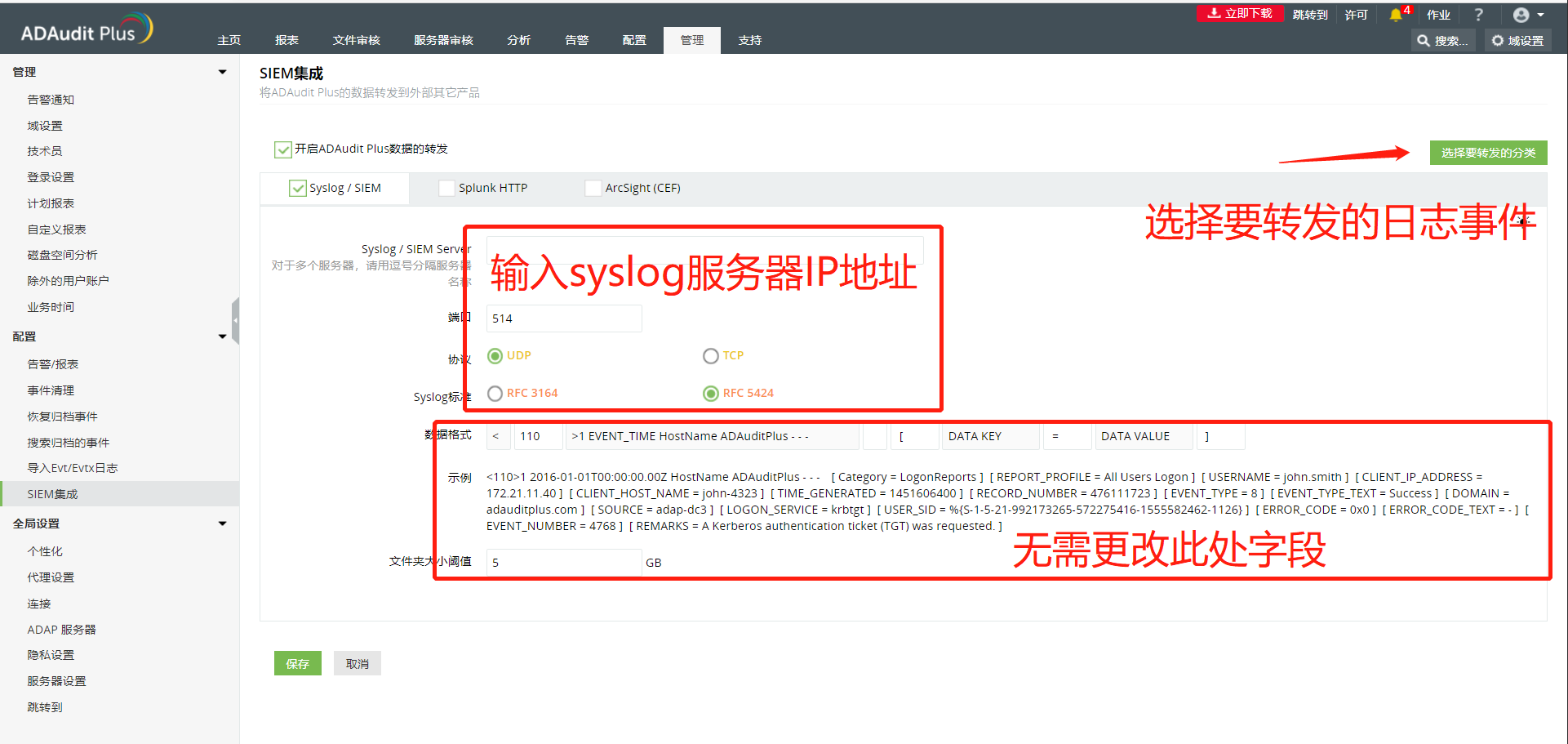Image resolution: width=1568 pixels, height=744 pixels.
Task: Click the DATA KEY format field
Action: point(990,436)
